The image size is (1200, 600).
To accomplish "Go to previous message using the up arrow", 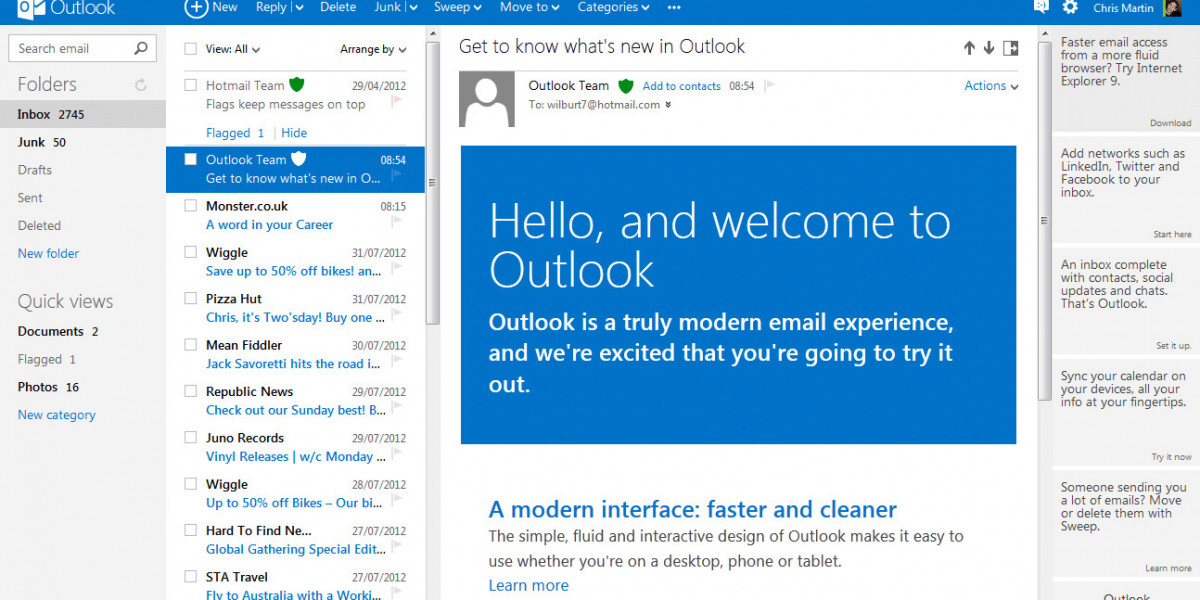I will tap(968, 47).
